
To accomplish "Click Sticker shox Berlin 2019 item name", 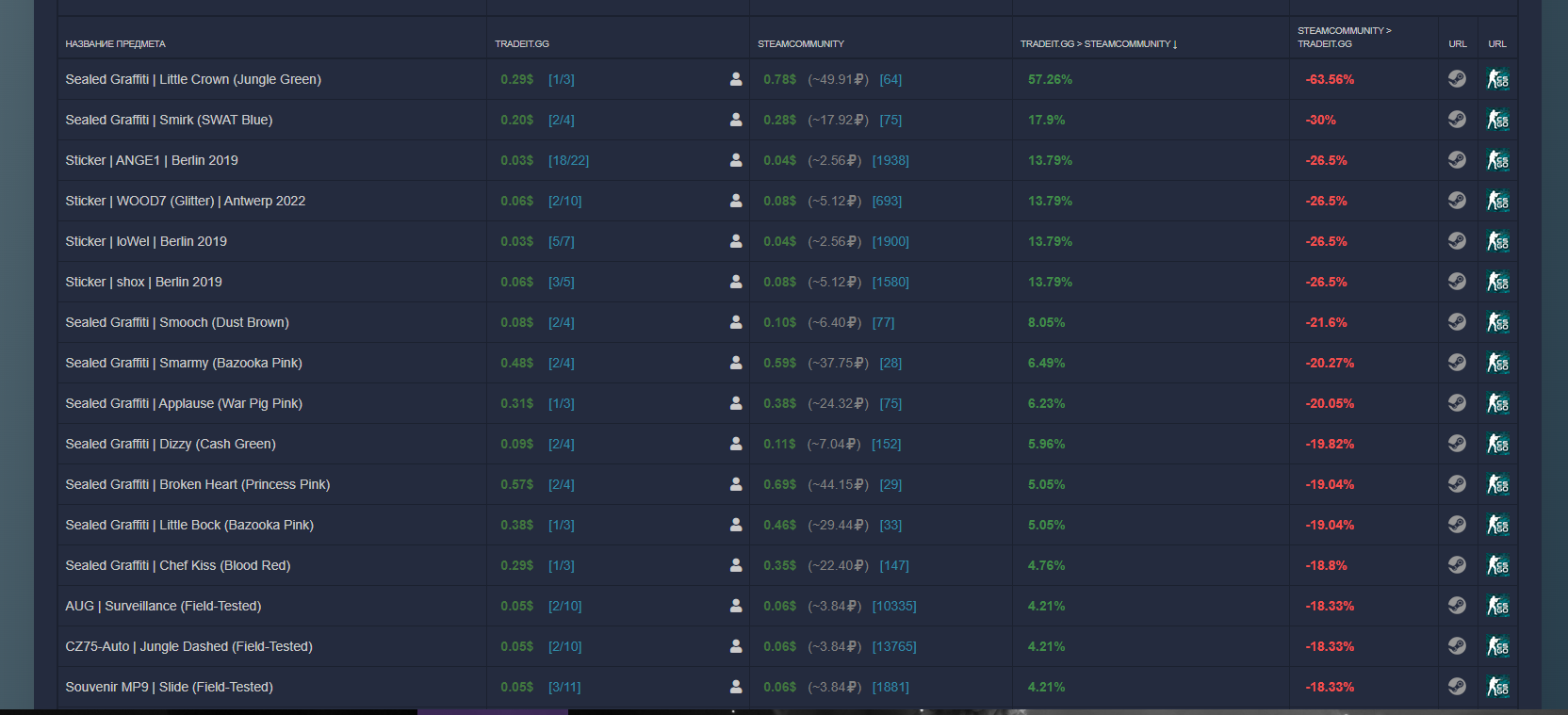I will [x=143, y=282].
